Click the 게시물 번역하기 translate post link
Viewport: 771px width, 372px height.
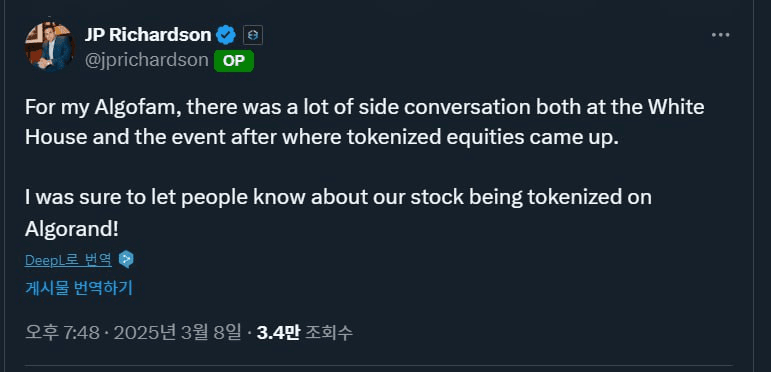point(79,288)
